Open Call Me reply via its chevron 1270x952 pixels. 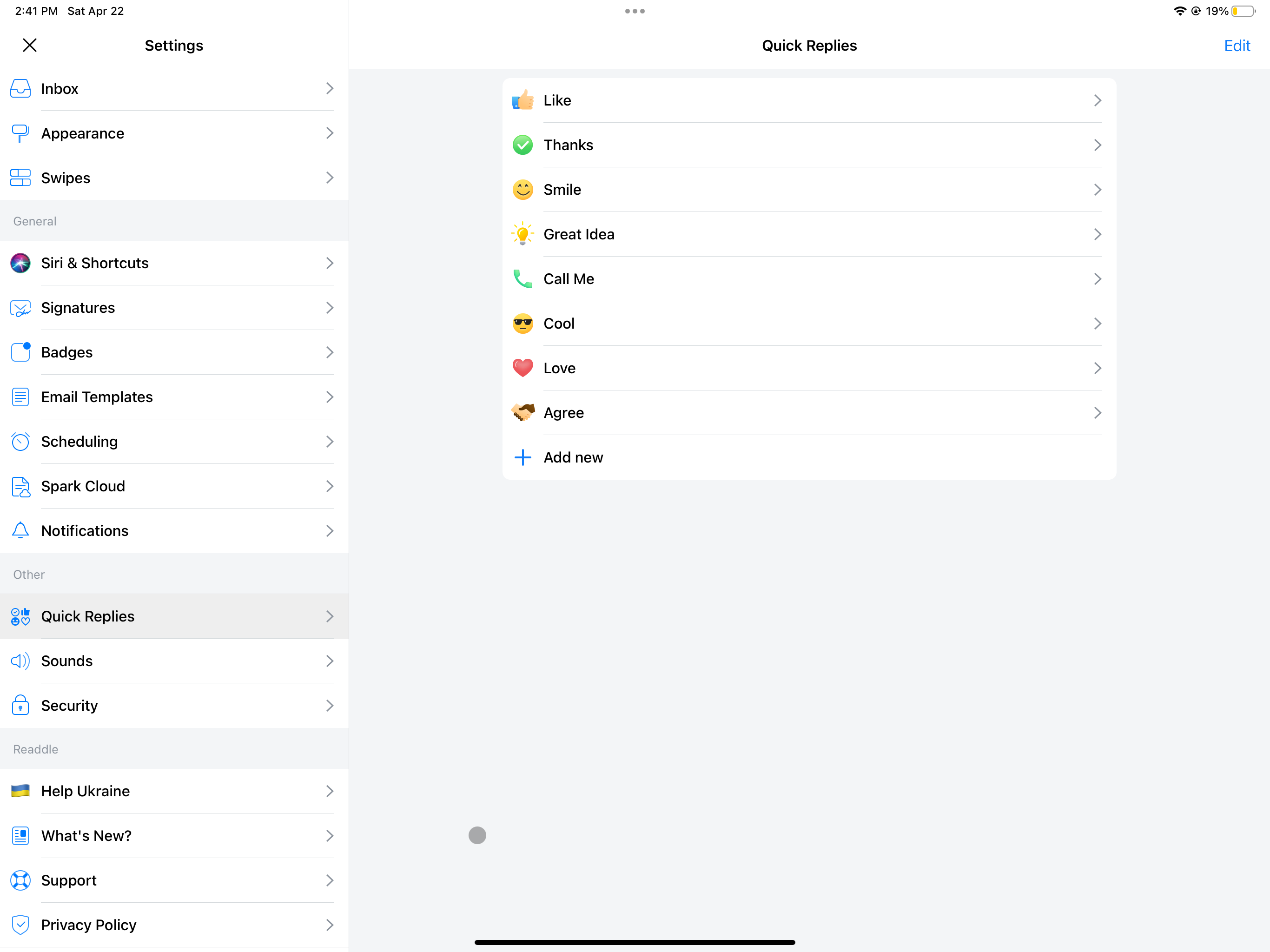[x=1097, y=279]
